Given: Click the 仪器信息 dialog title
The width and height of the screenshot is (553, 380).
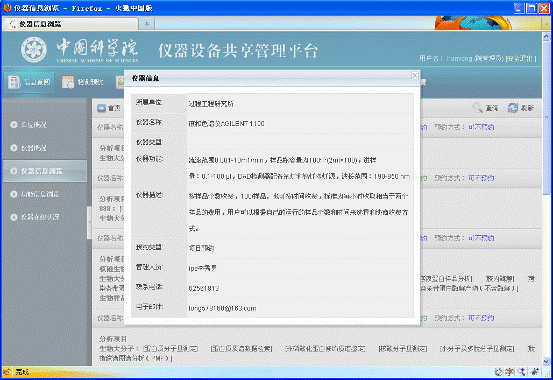Looking at the screenshot, I should tap(145, 78).
